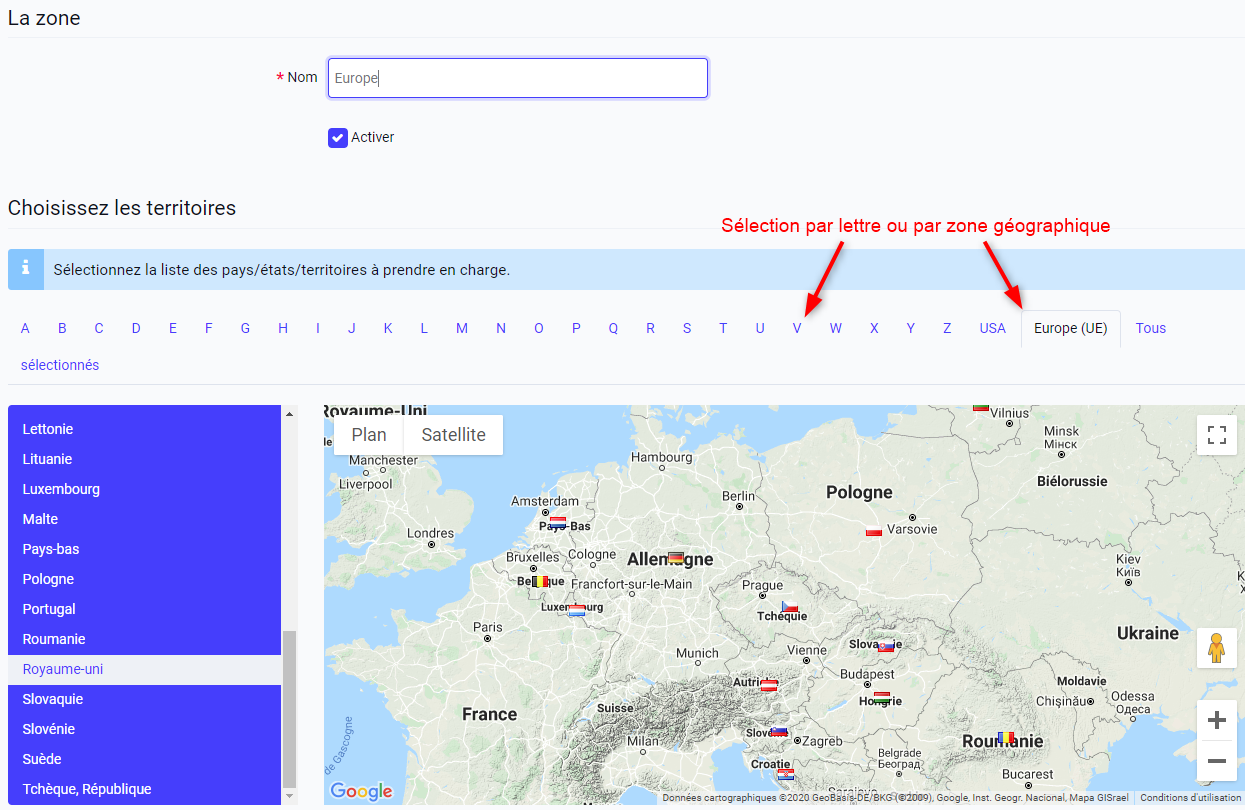Click the info icon in the blue banner
This screenshot has width=1245, height=810.
25,269
